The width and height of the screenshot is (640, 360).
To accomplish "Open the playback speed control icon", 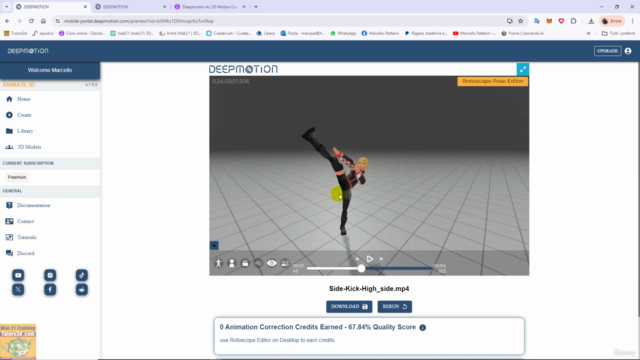I will (285, 263).
